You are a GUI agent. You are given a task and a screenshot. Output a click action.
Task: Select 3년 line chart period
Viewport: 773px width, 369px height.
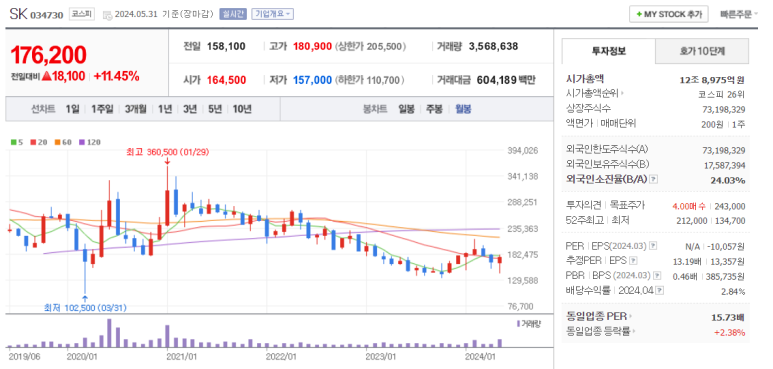pos(190,109)
